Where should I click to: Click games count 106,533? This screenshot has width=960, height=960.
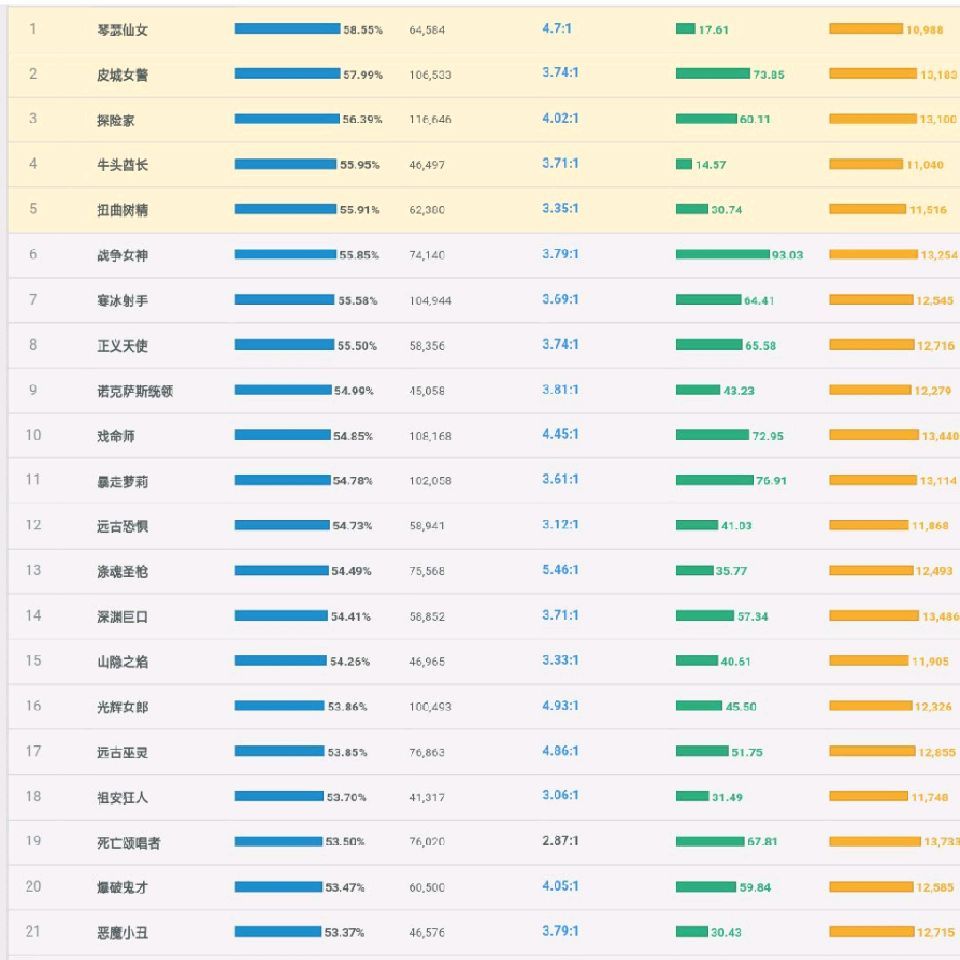pyautogui.click(x=430, y=75)
